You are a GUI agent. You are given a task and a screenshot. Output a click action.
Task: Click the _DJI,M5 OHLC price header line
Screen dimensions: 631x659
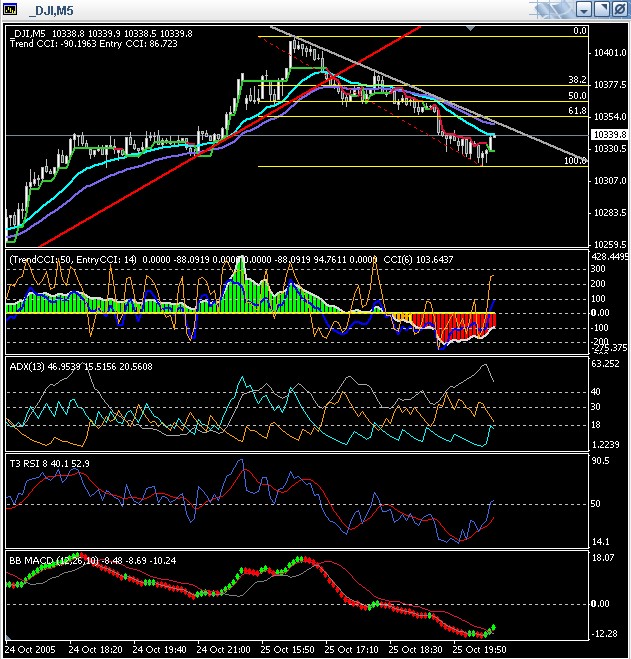click(101, 34)
